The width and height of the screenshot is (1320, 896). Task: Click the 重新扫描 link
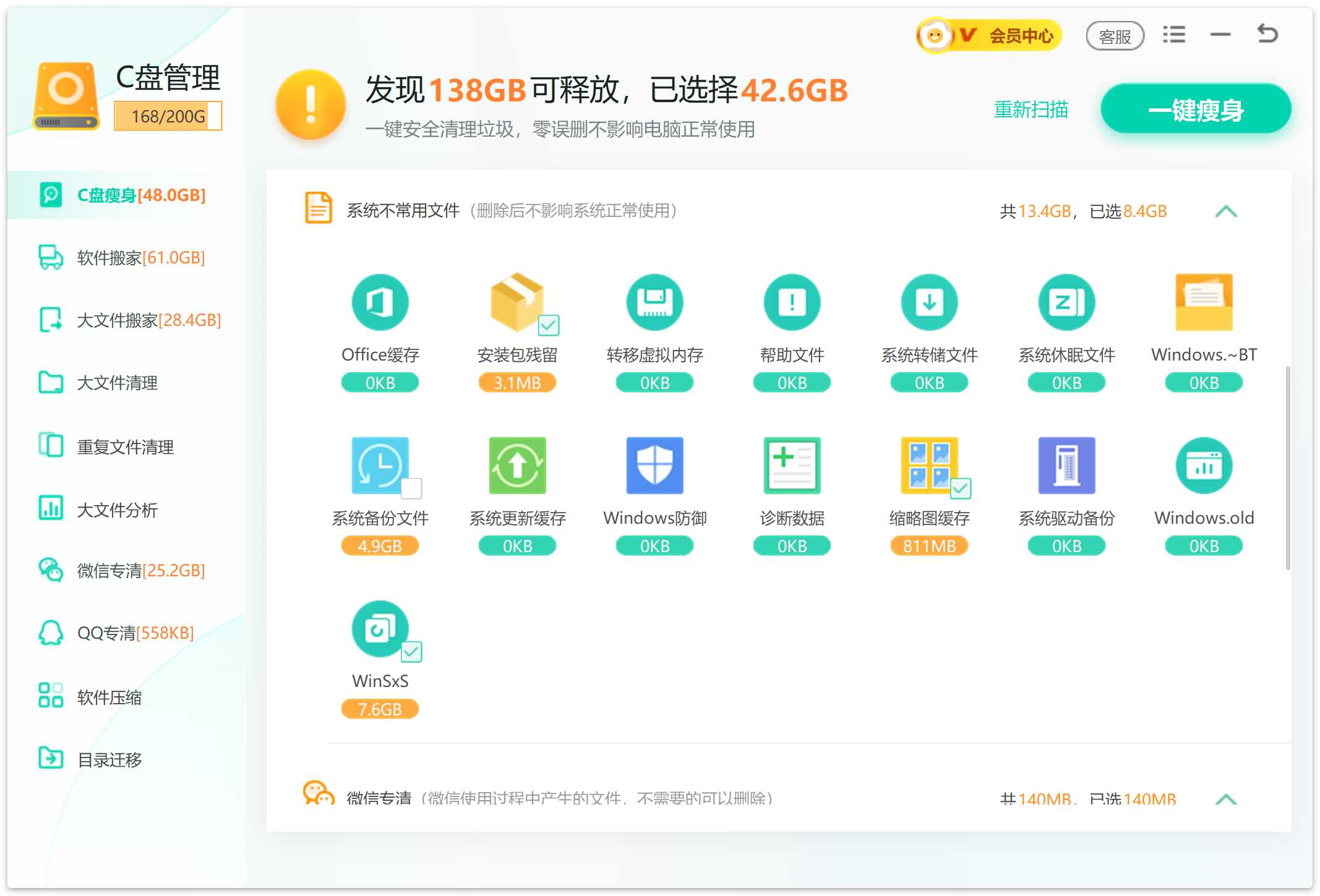[1031, 109]
